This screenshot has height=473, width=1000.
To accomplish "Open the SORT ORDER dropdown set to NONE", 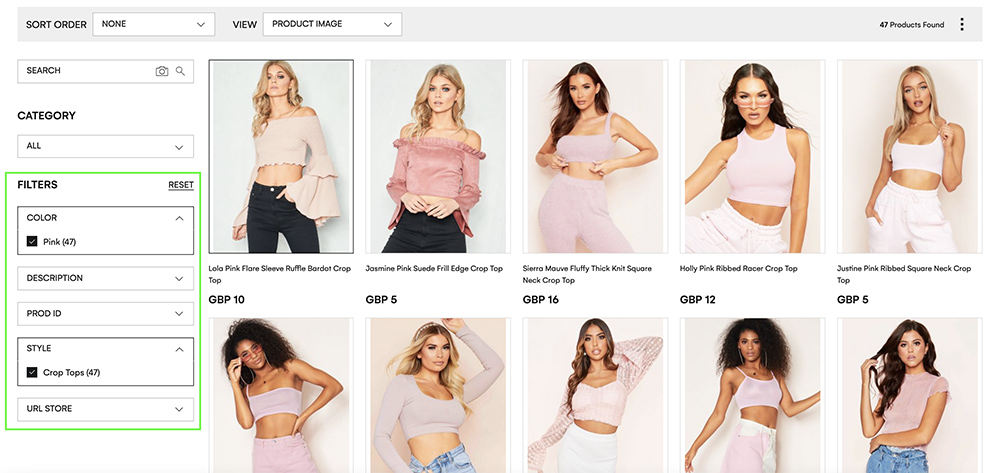I will [x=154, y=24].
